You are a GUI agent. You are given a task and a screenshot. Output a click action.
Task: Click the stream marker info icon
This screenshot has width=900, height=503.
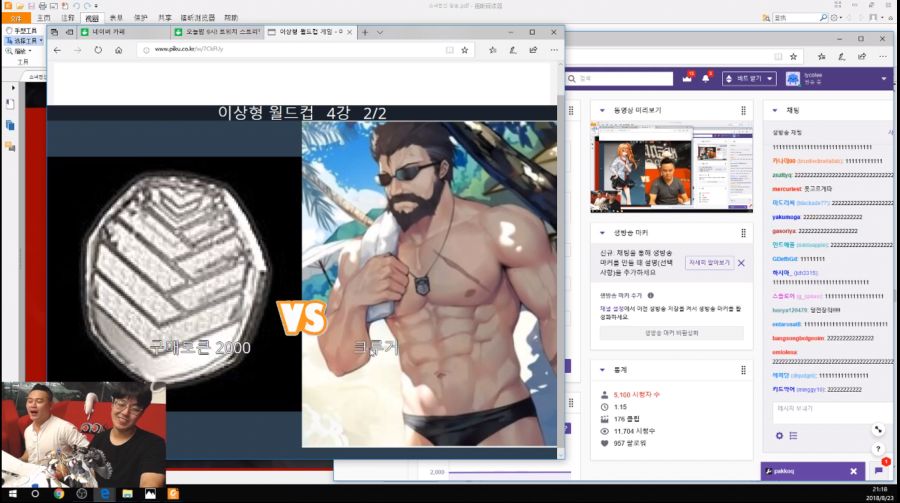tap(650, 296)
